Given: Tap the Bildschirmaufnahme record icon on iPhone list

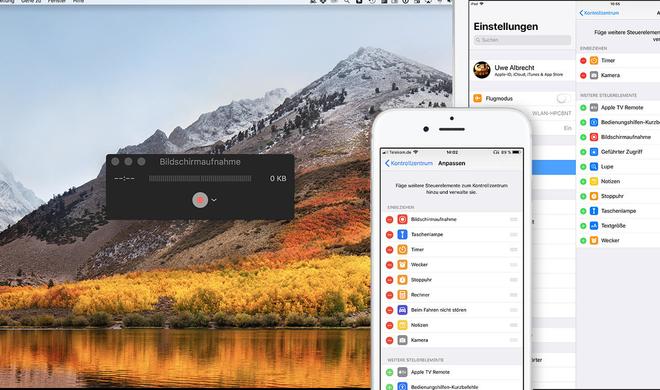Looking at the screenshot, I should coord(402,219).
